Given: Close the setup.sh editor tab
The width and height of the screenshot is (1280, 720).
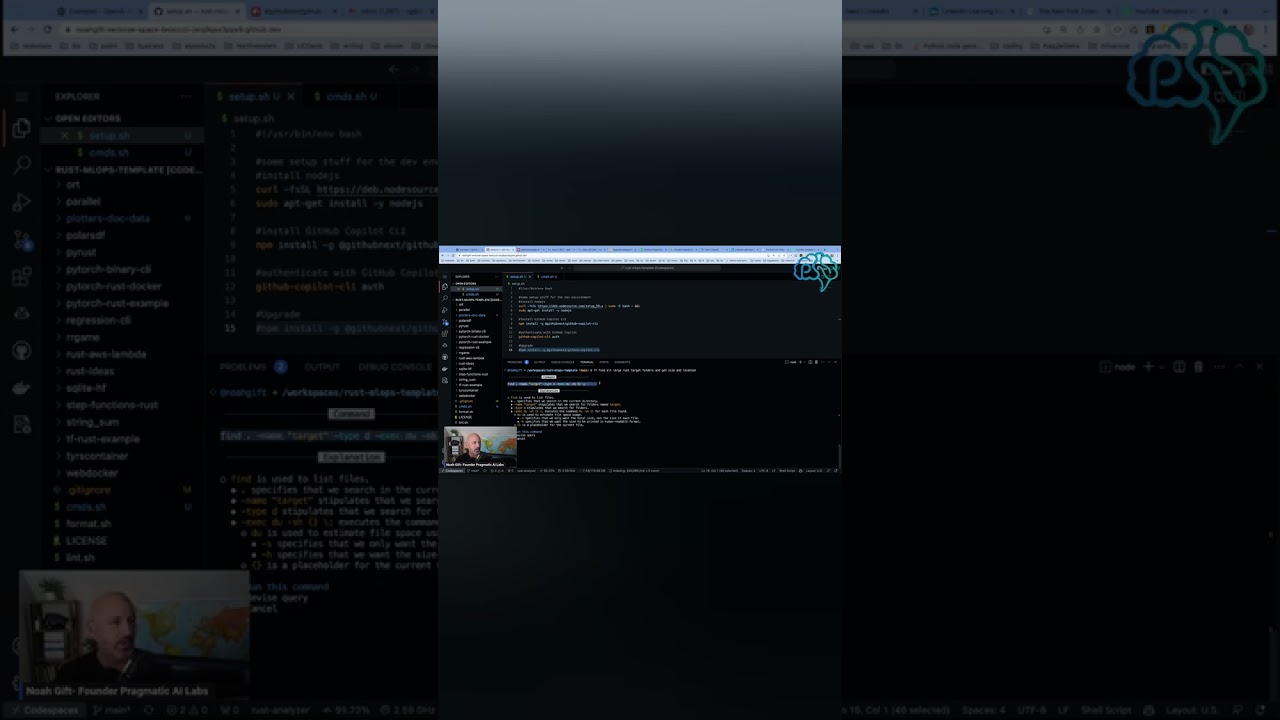Looking at the screenshot, I should click(530, 277).
